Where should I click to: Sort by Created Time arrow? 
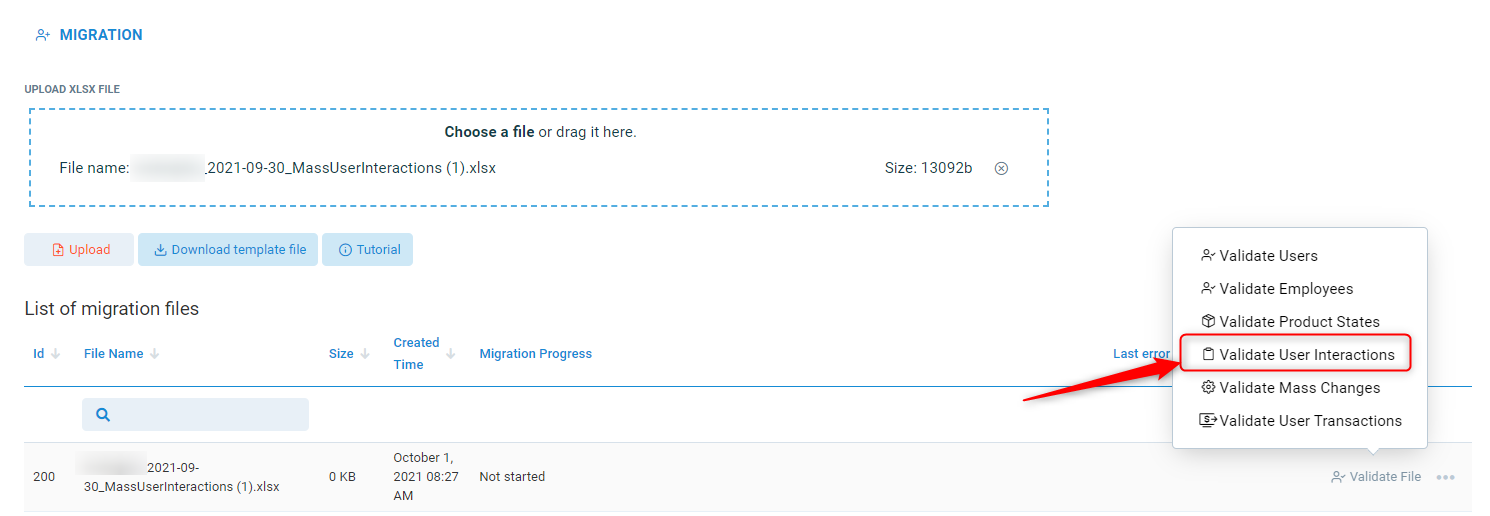[451, 354]
